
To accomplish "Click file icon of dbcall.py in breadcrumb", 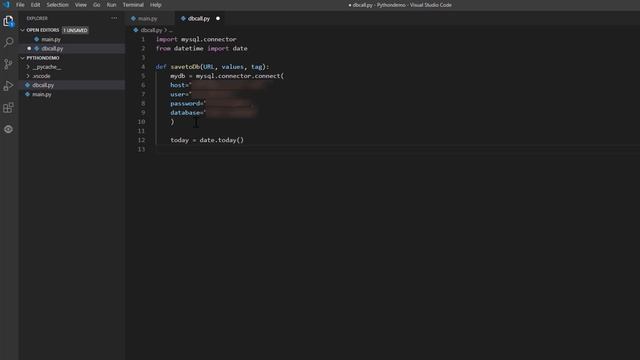I will (x=136, y=30).
